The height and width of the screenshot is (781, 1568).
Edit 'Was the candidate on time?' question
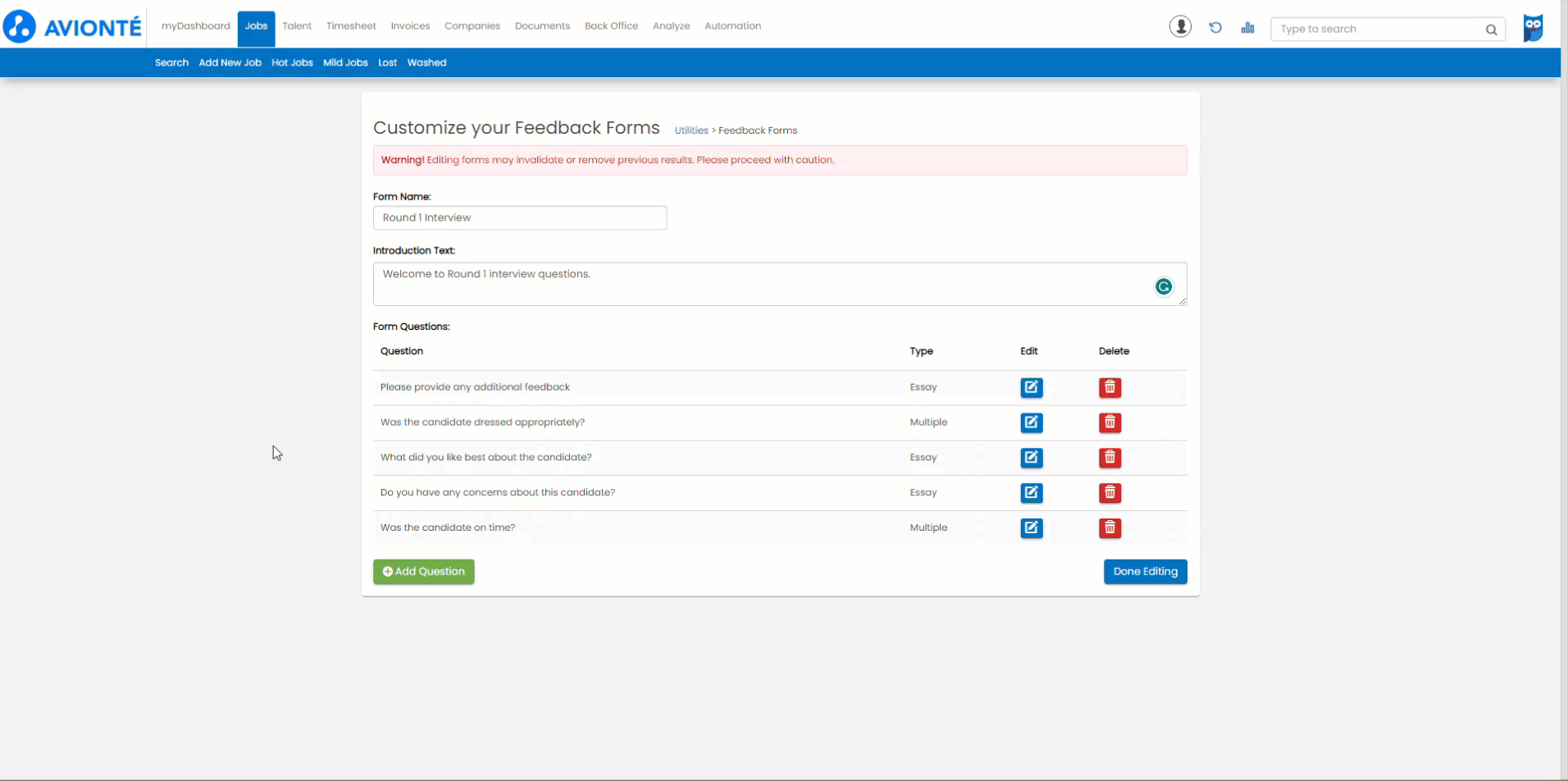pos(1031,528)
